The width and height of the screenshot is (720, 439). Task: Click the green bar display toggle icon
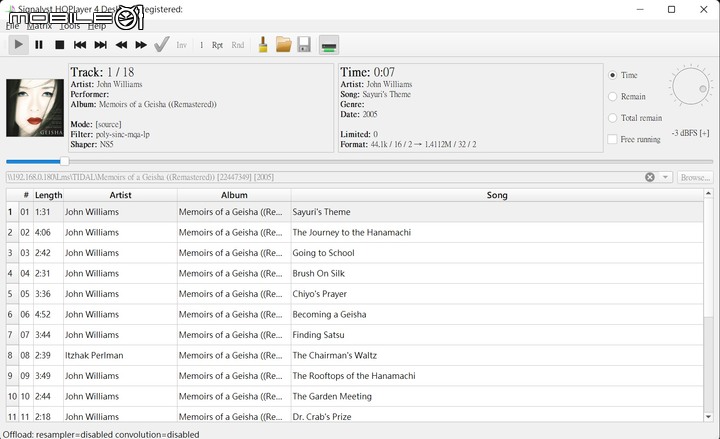click(329, 45)
